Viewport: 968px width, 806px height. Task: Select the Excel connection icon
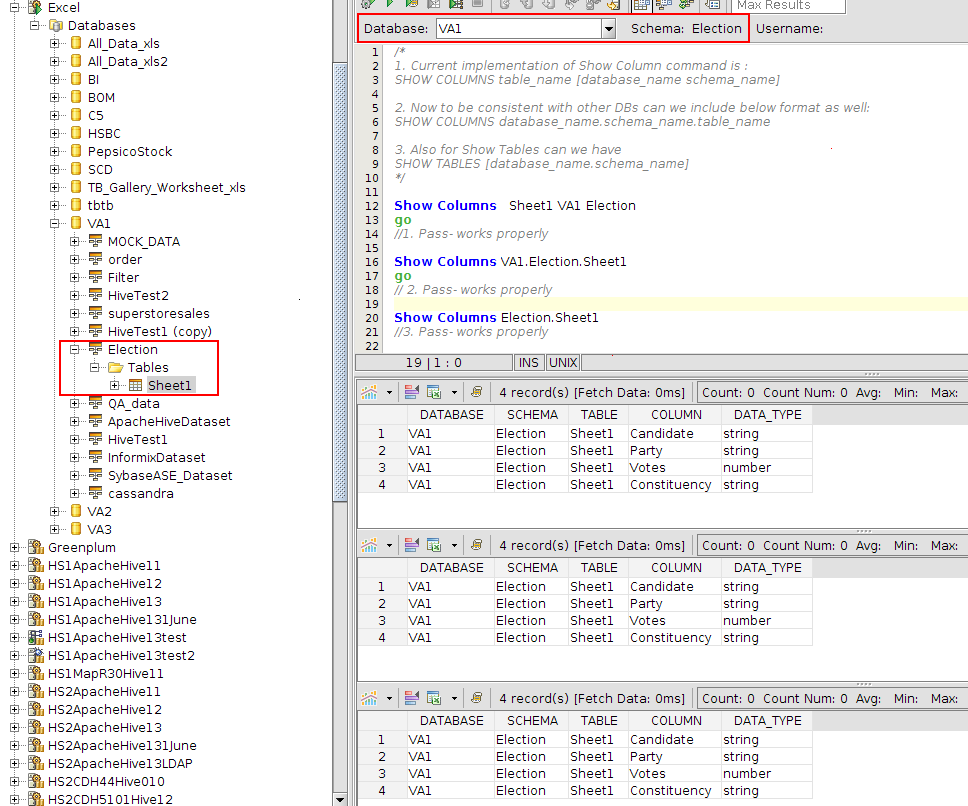coord(36,7)
